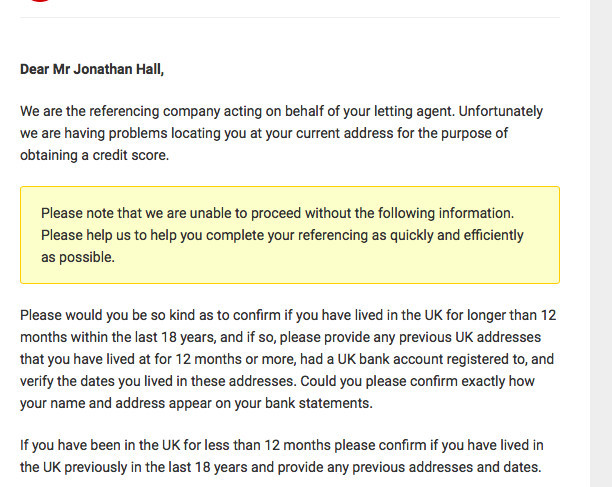Screen dimensions: 612x487
Task: Click the horizontal divider below the logo
Action: tap(290, 17)
